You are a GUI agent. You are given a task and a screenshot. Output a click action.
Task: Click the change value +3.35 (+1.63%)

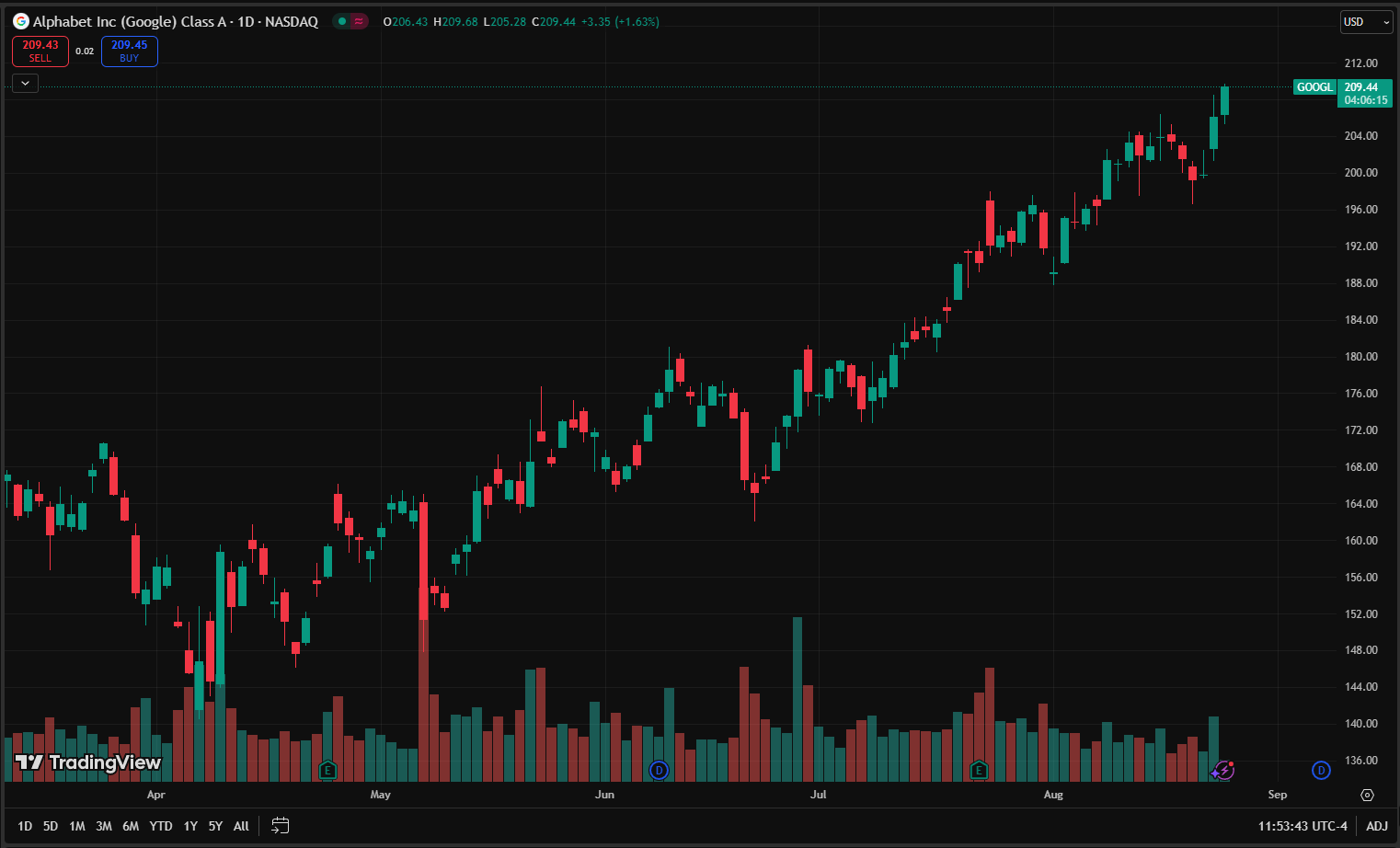[x=620, y=21]
